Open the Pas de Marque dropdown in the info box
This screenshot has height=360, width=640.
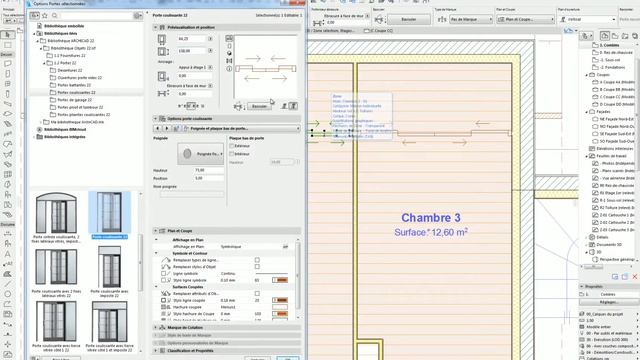coord(471,19)
